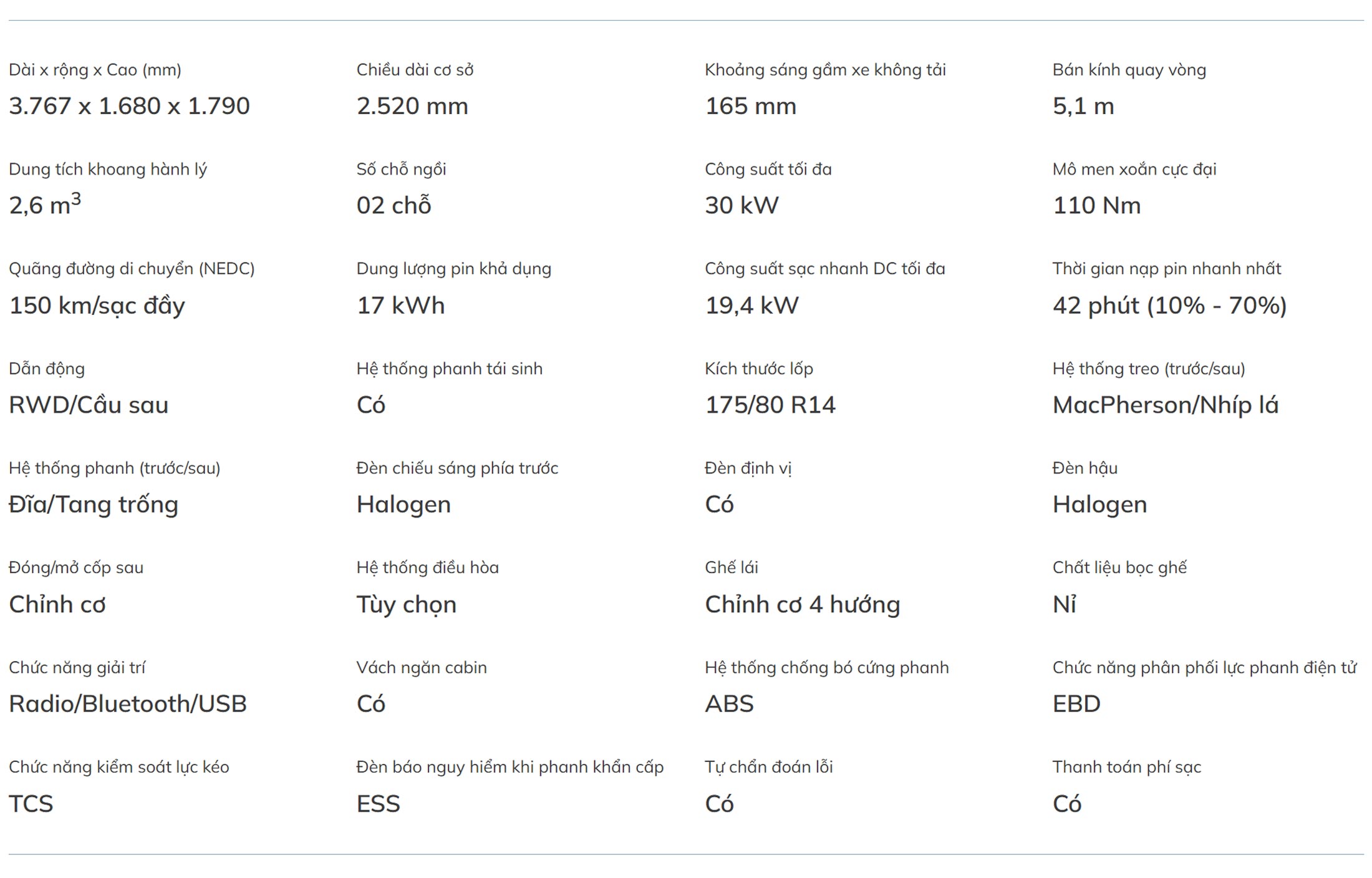This screenshot has height=878, width=1372.
Task: Click the traction control value TCS
Action: 31,804
